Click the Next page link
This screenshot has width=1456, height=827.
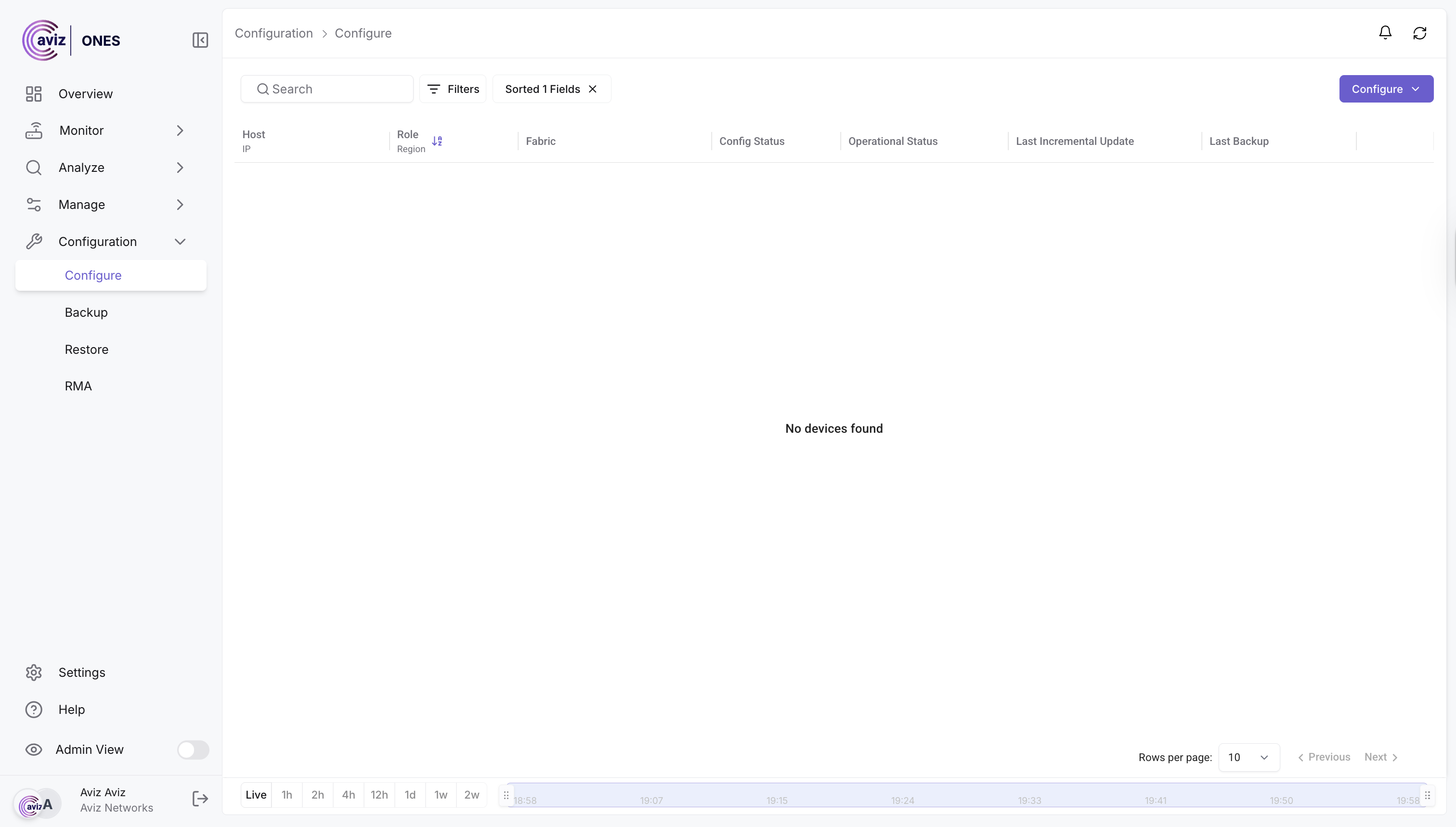coord(1381,757)
